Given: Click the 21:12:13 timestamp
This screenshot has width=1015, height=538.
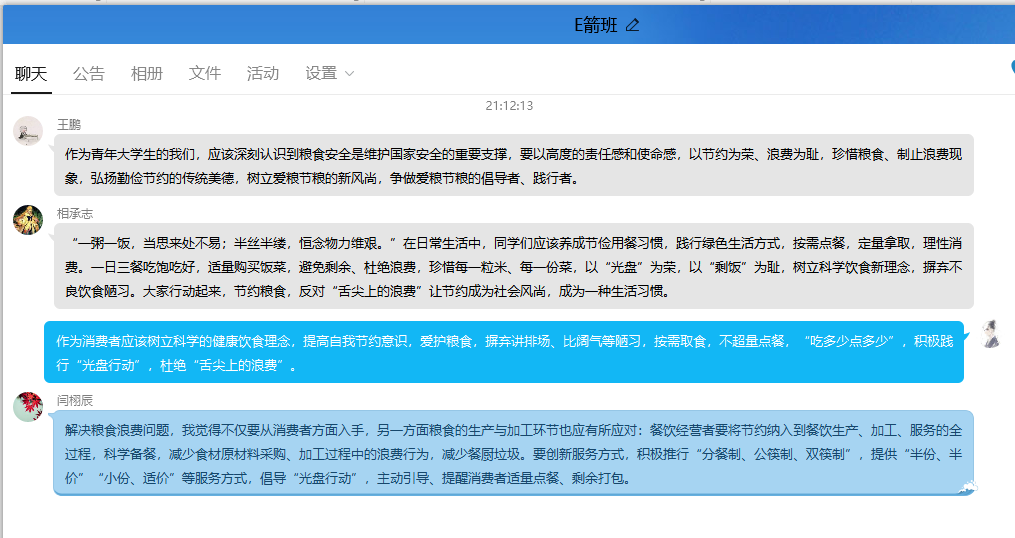Looking at the screenshot, I should coord(509,105).
